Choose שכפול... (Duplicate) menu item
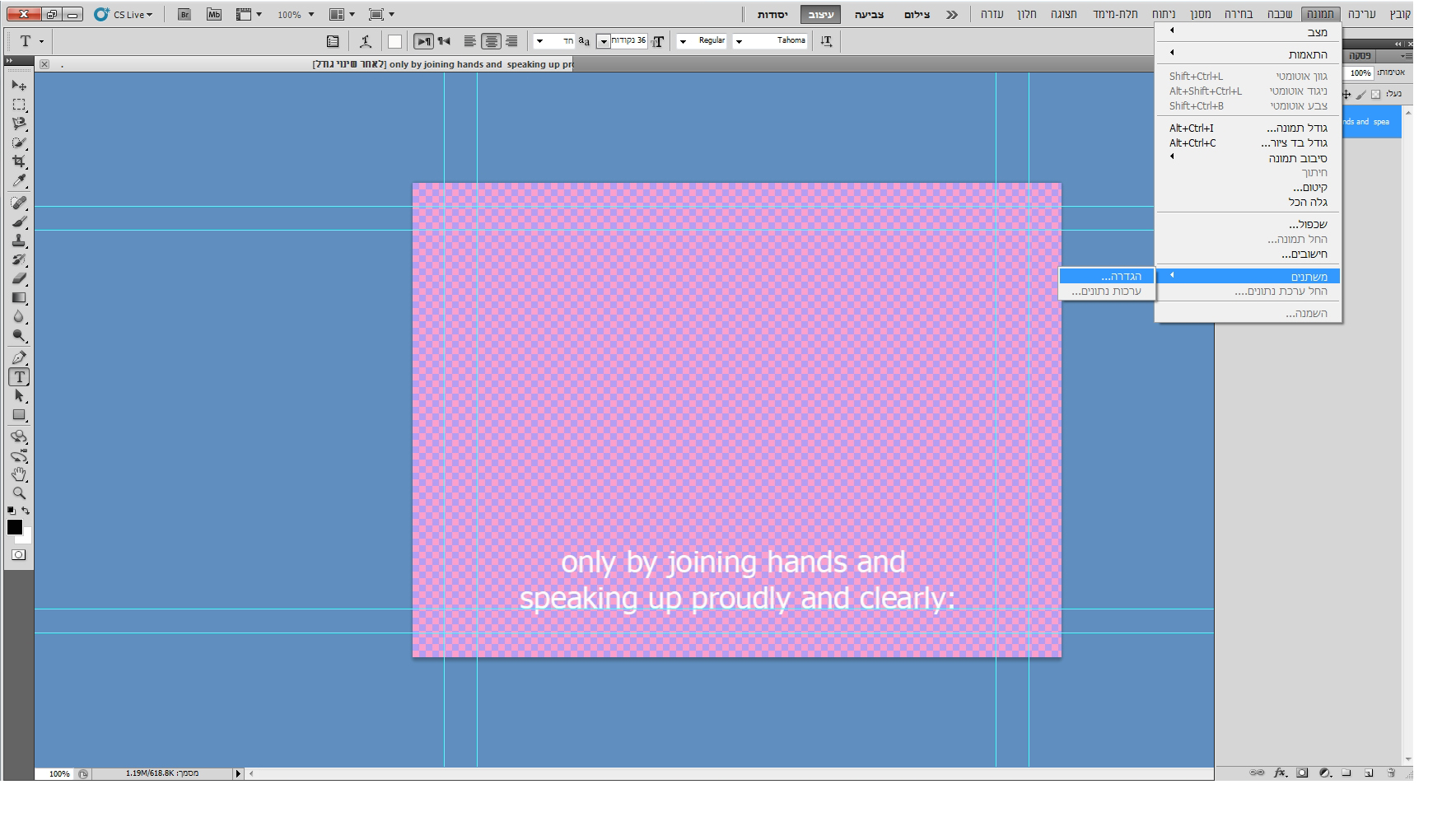 1248,224
